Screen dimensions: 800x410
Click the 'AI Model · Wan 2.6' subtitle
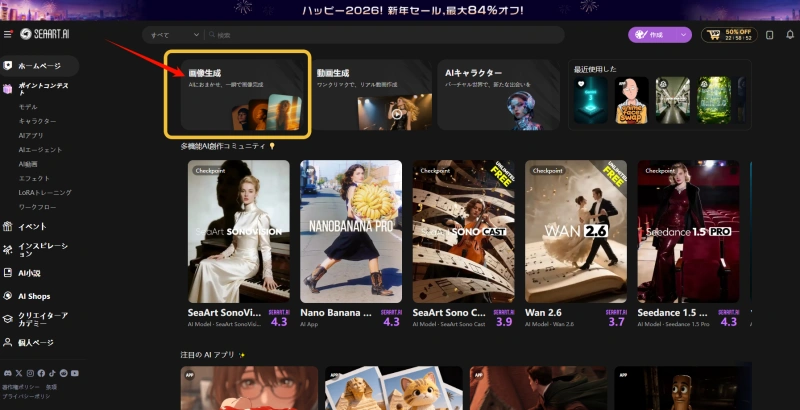tap(549, 324)
